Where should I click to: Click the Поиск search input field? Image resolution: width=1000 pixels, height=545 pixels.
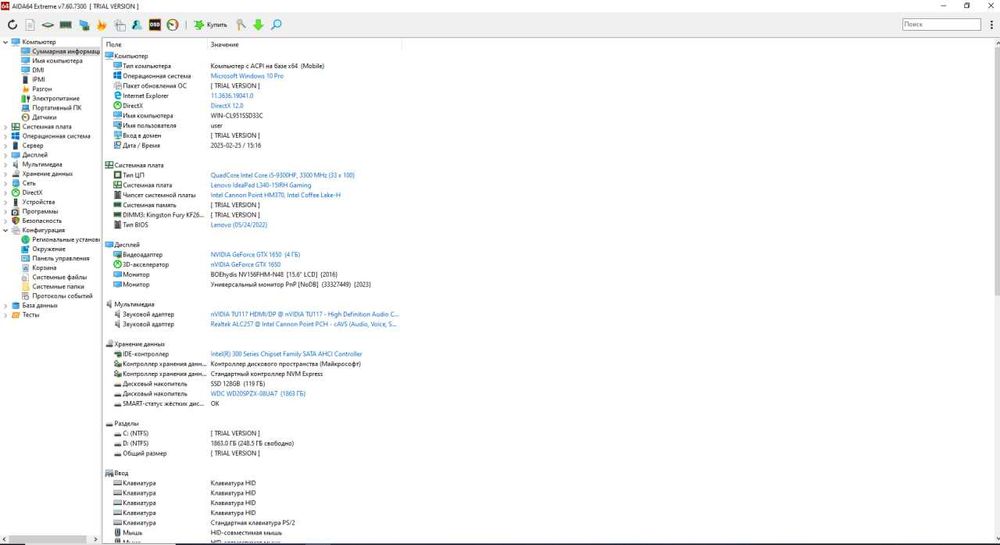tap(941, 24)
